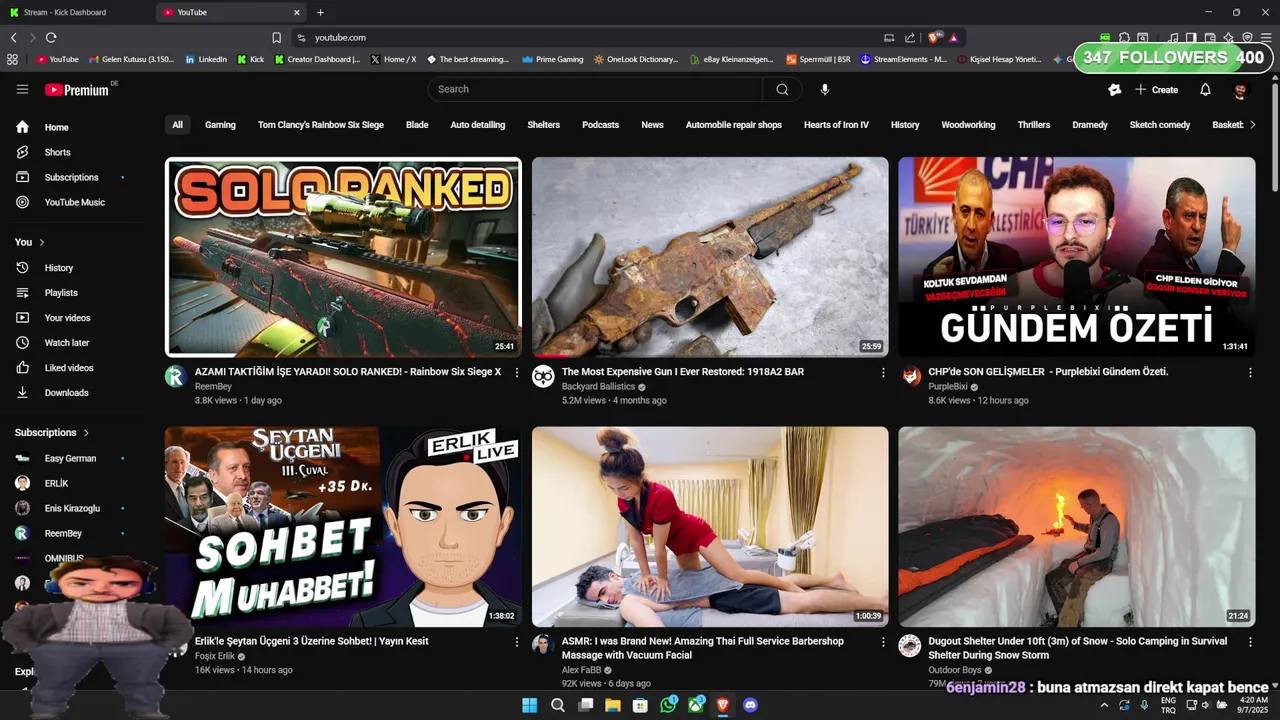The image size is (1280, 720).
Task: Select Tom Clancy's Rainbow Six Siege chip
Action: coord(321,125)
